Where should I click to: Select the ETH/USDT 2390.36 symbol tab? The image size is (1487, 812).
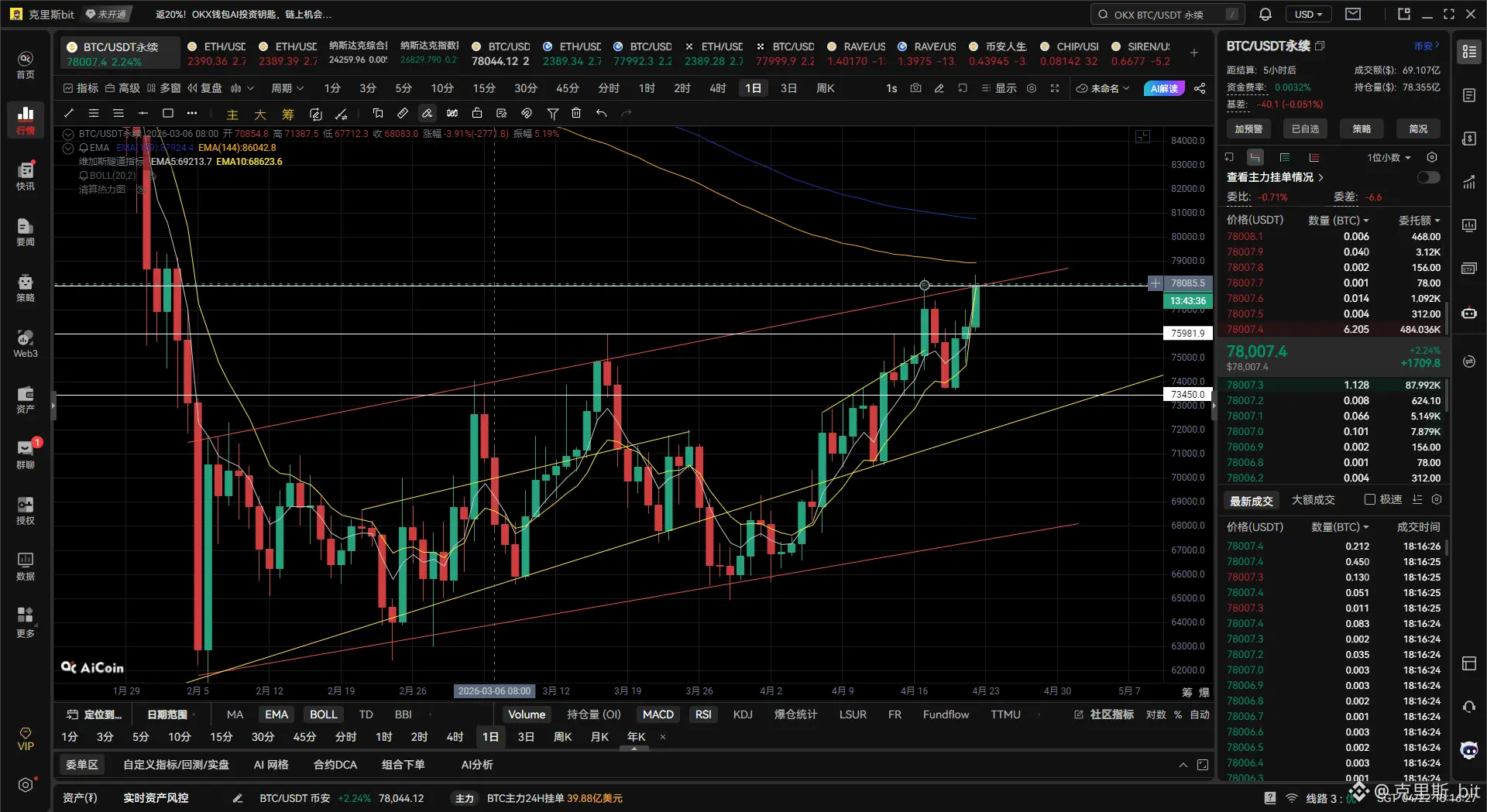coord(216,53)
